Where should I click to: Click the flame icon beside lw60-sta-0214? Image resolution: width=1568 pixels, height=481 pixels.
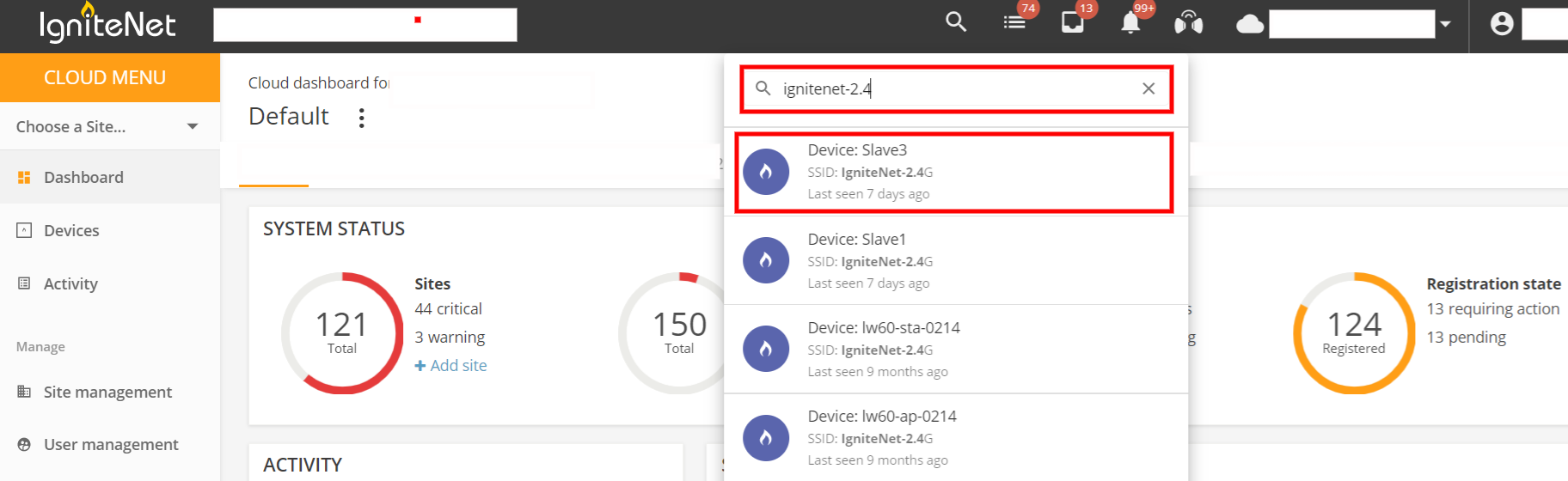(766, 349)
